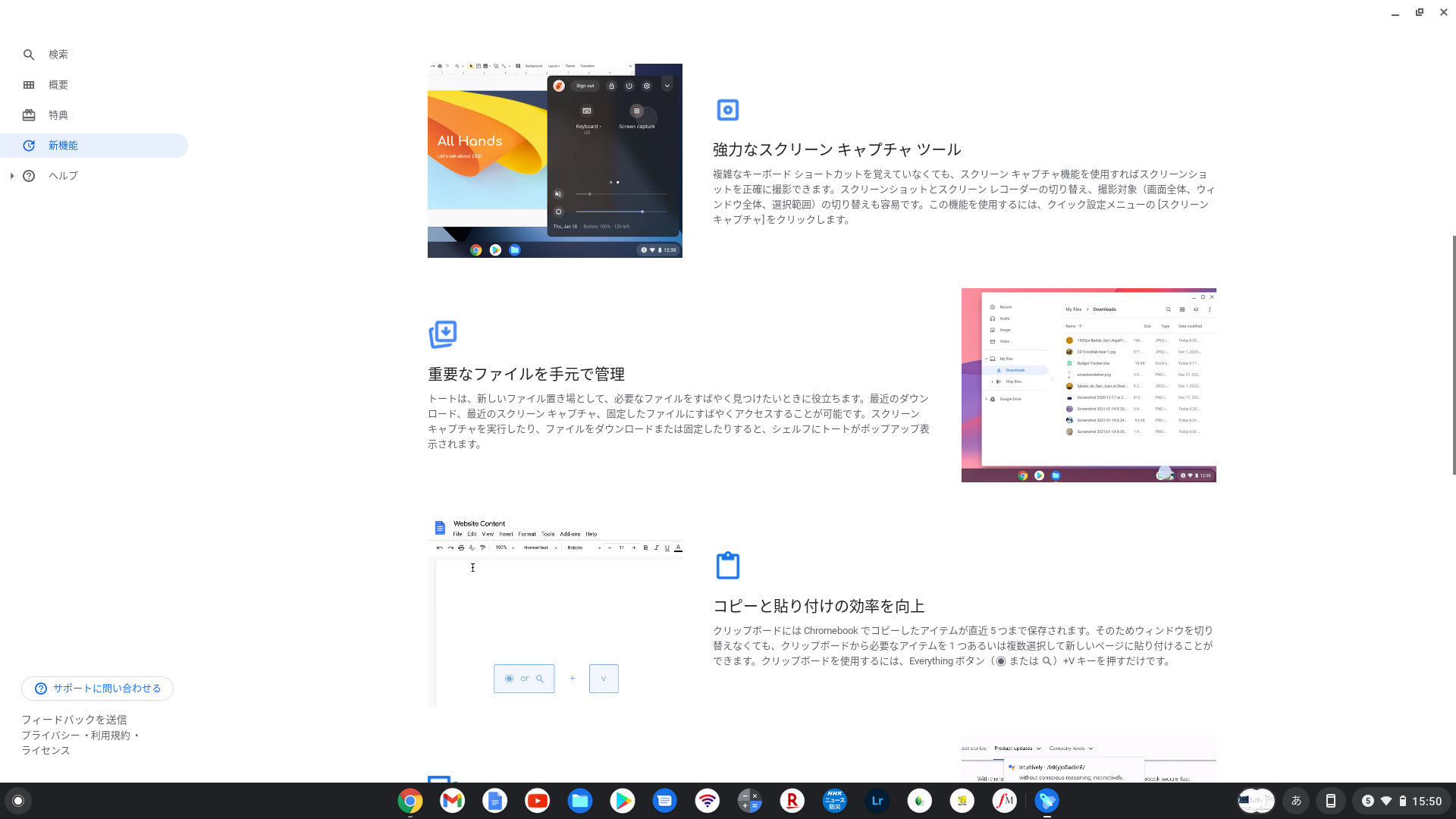The height and width of the screenshot is (819, 1456).
Task: Minimize the Explore window
Action: point(1395,12)
